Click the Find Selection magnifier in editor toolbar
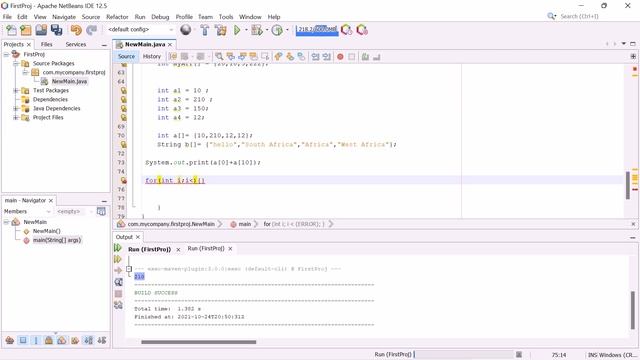The width and height of the screenshot is (640, 360). (x=219, y=56)
